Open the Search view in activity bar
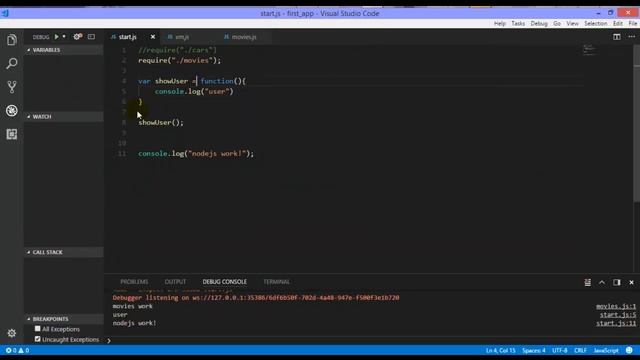The width and height of the screenshot is (640, 360). pos(12,63)
